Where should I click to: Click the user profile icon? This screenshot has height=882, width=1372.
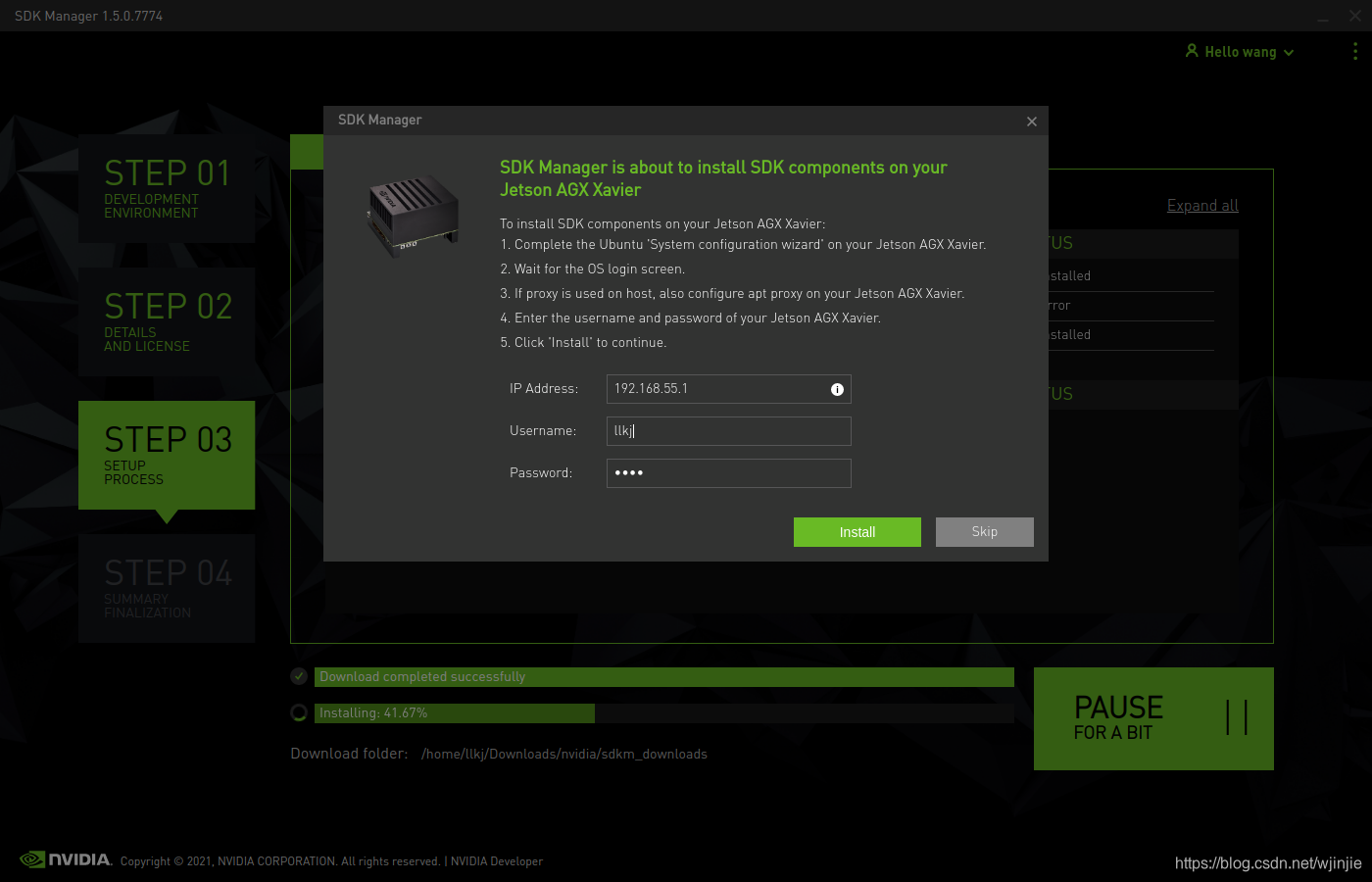pyautogui.click(x=1192, y=51)
